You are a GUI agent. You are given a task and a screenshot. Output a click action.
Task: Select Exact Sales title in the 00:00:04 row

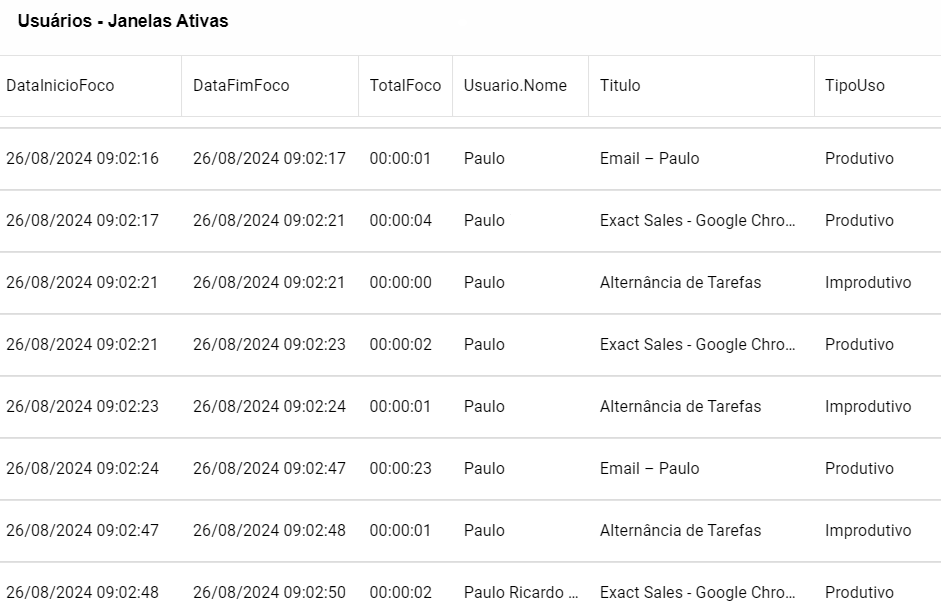(697, 221)
